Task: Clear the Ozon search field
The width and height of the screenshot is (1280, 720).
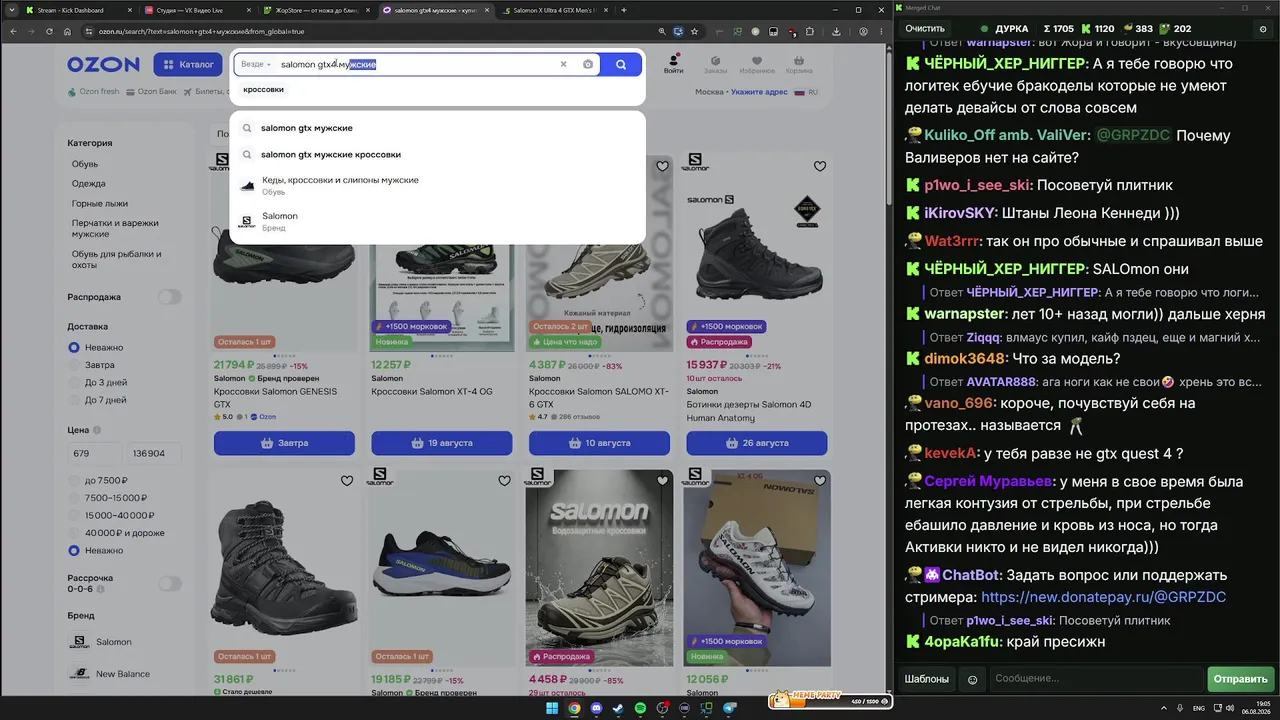Action: click(x=563, y=64)
